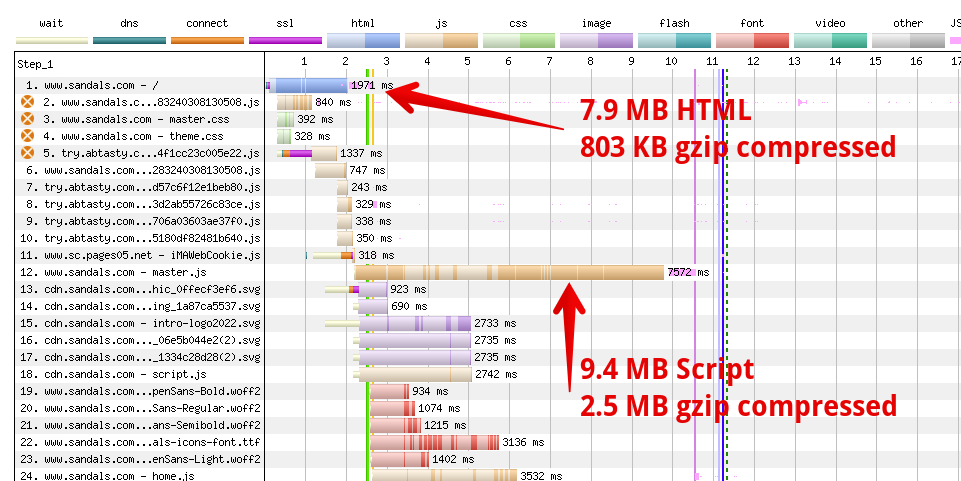Click the Step_1 header label
The image size is (961, 481).
(36, 63)
